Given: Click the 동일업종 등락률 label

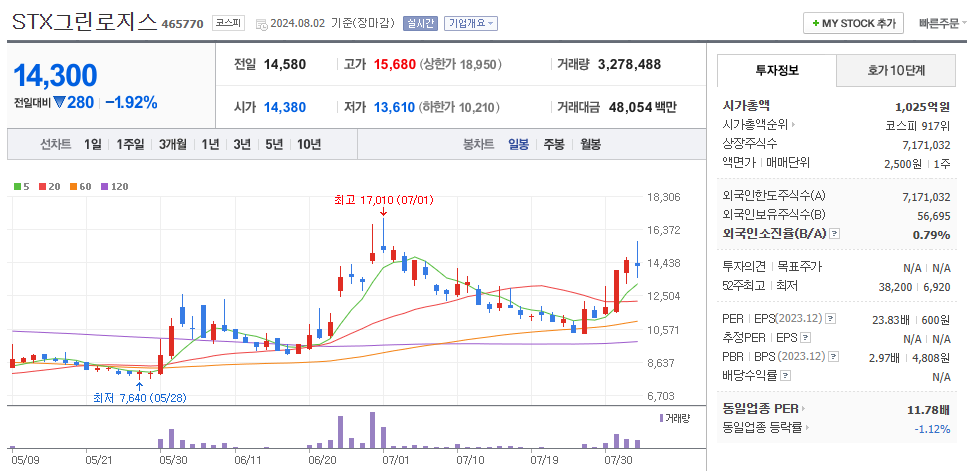Looking at the screenshot, I should coord(762,427).
